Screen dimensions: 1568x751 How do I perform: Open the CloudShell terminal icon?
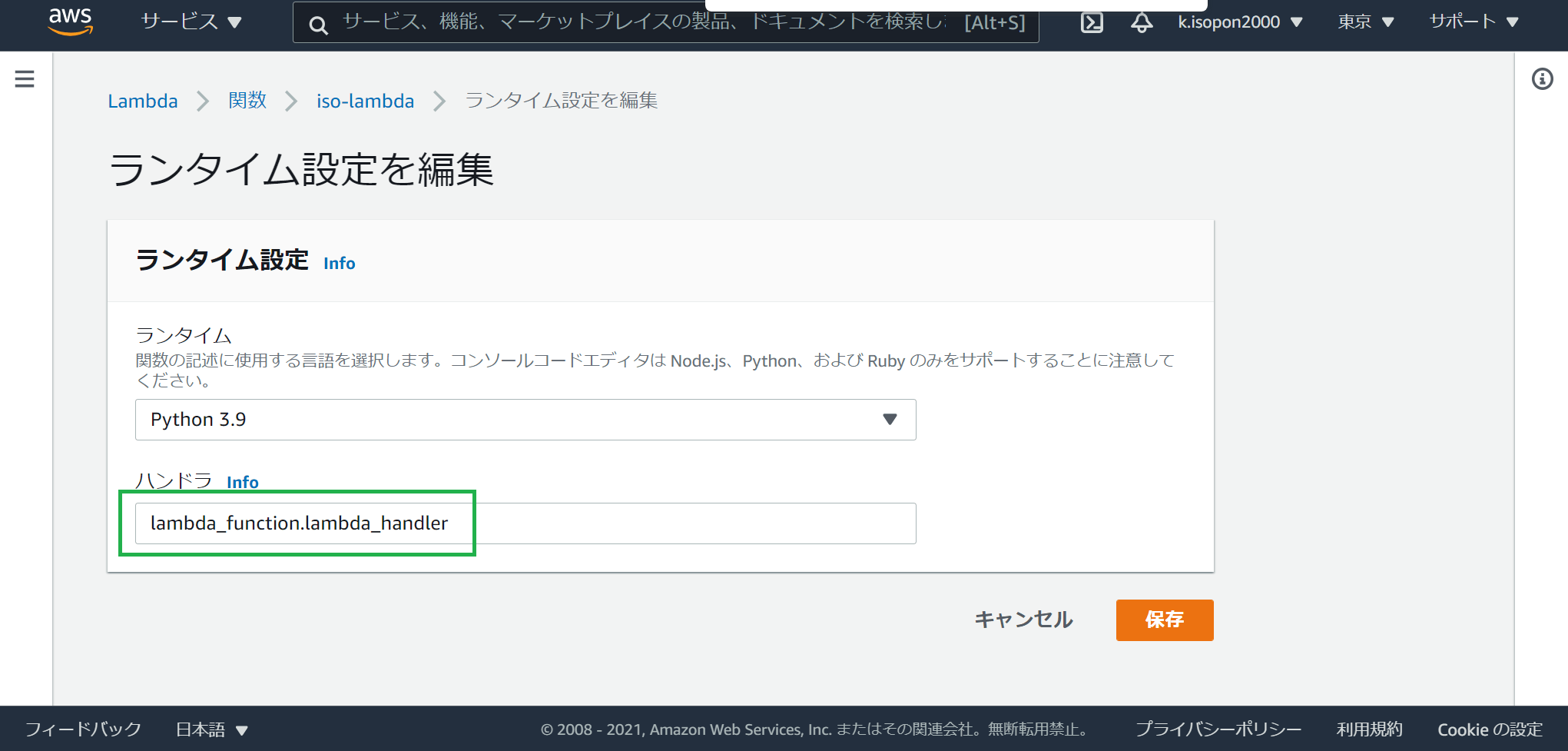pos(1092,22)
